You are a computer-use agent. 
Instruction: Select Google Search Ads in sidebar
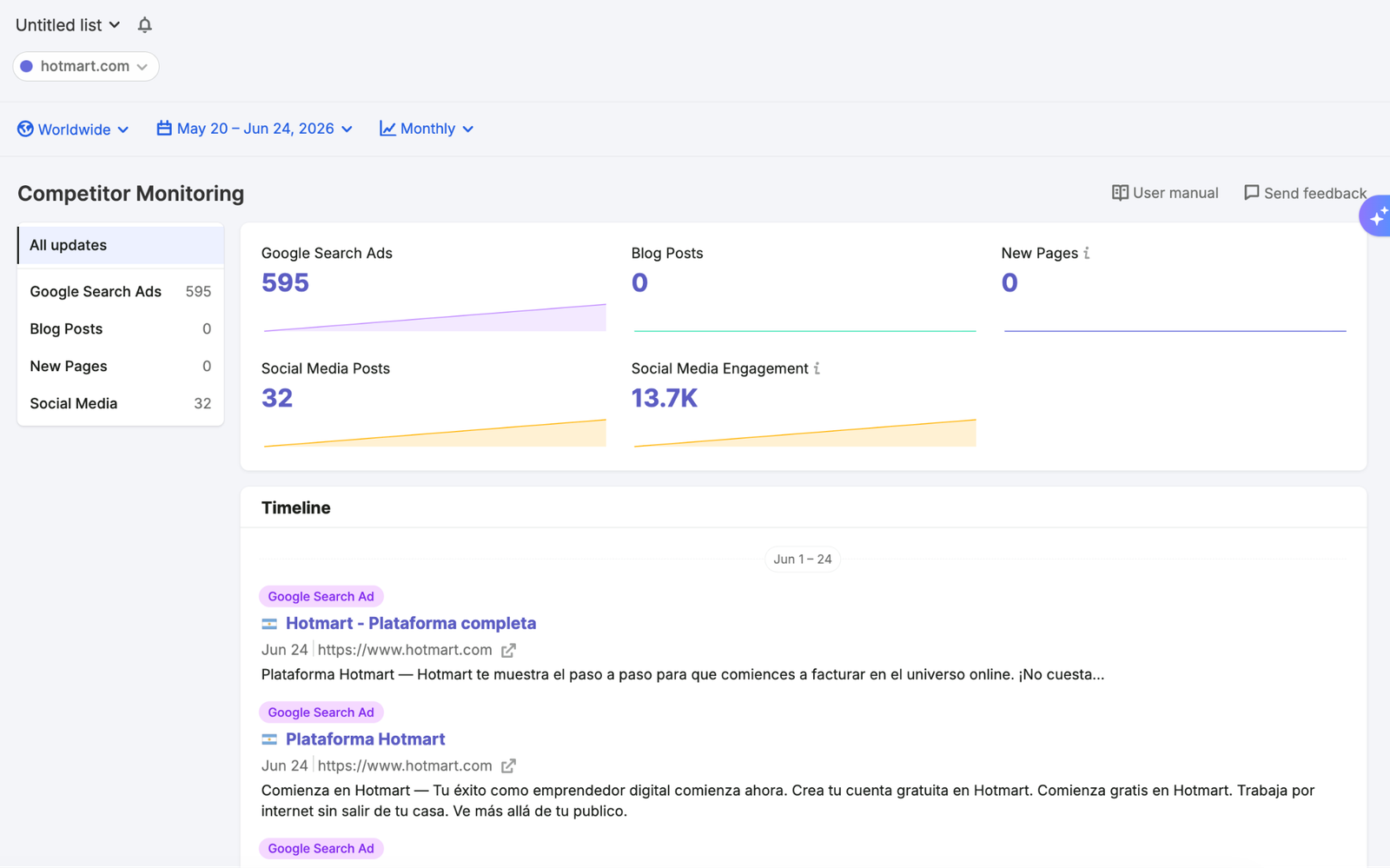coord(121,292)
